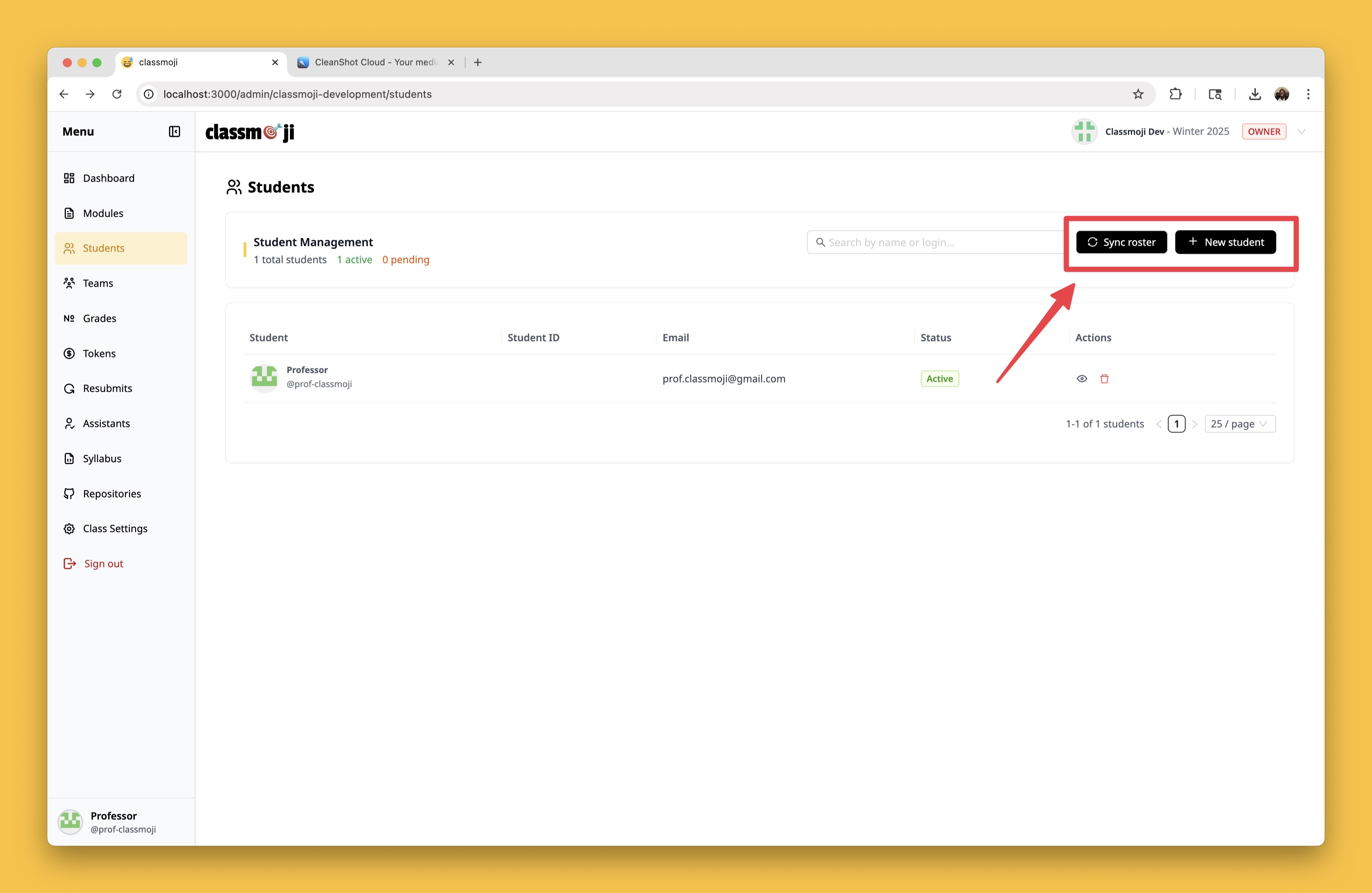Expand the class selector chevron
This screenshot has height=893, width=1372.
pyautogui.click(x=1301, y=131)
